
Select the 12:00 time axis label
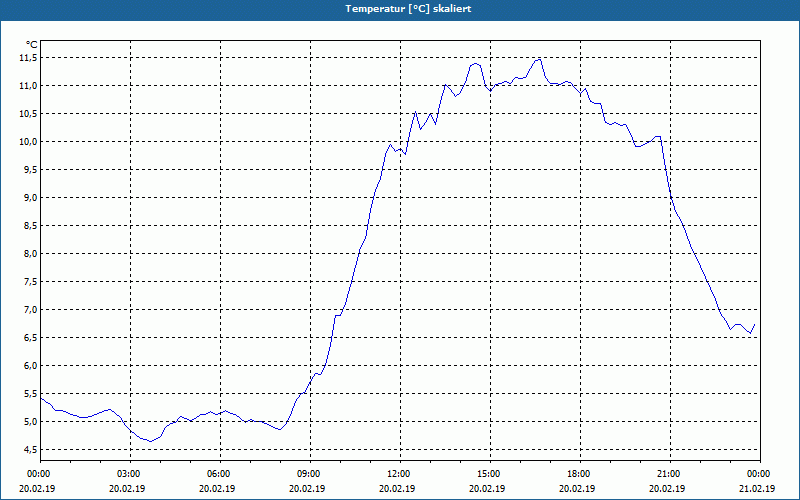[x=397, y=474]
